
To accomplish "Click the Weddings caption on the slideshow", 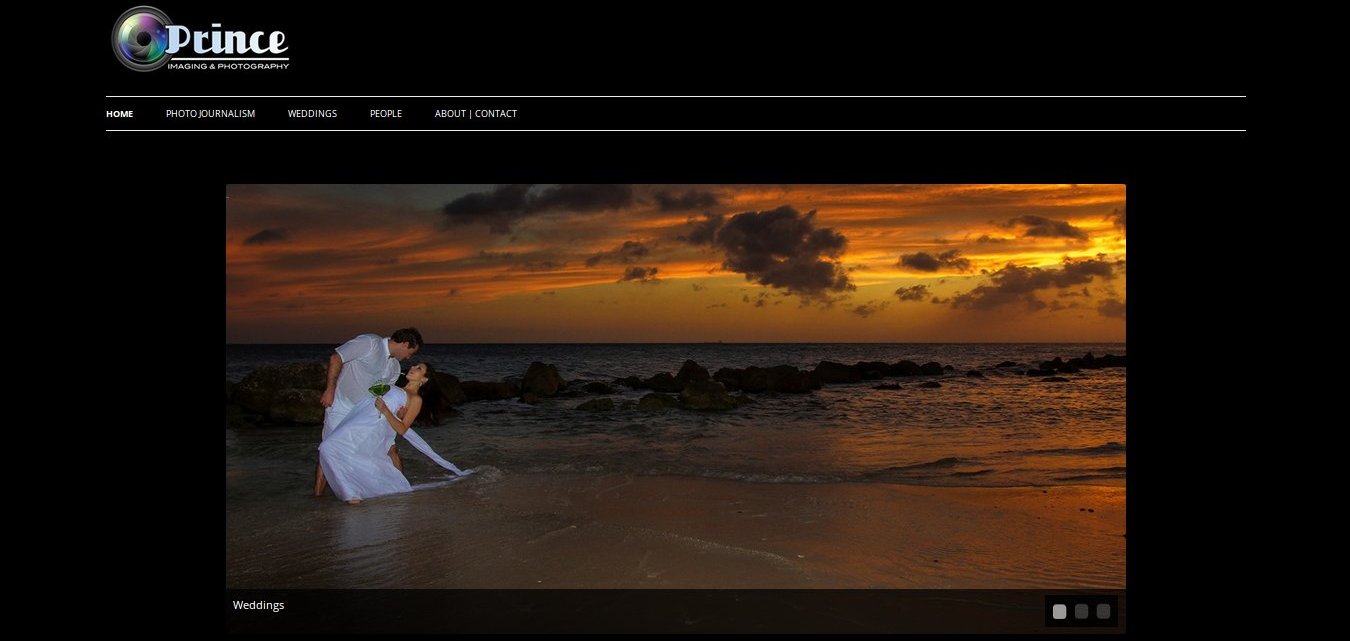I will pyautogui.click(x=258, y=605).
